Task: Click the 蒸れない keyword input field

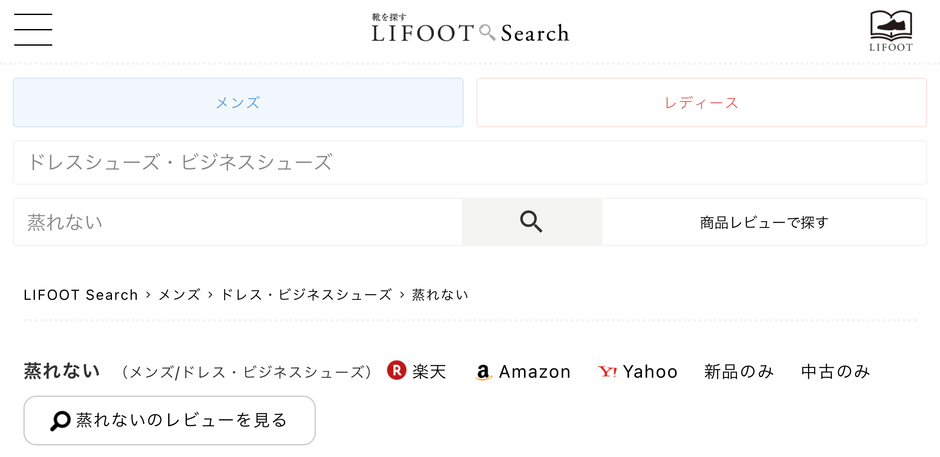Action: pyautogui.click(x=238, y=222)
